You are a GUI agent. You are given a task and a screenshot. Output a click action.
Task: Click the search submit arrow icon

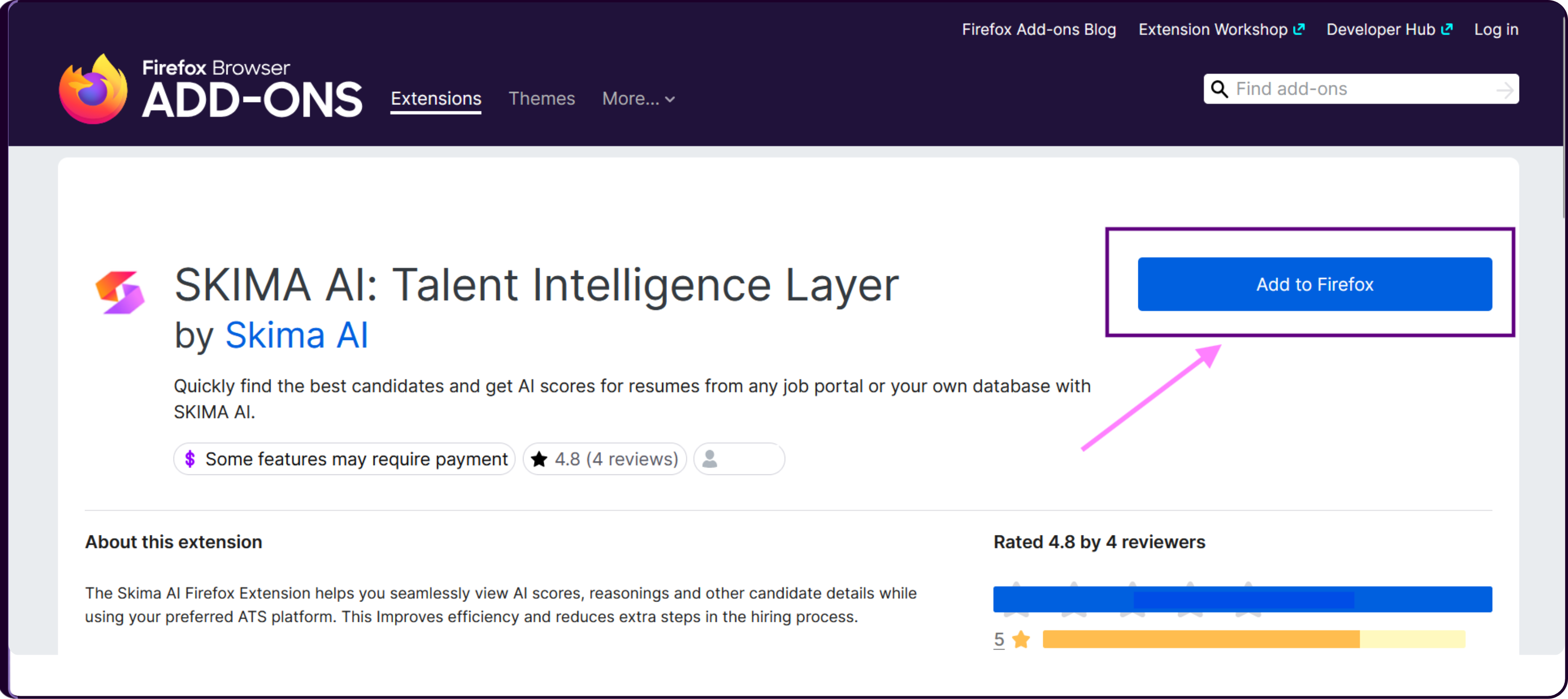pos(1505,90)
